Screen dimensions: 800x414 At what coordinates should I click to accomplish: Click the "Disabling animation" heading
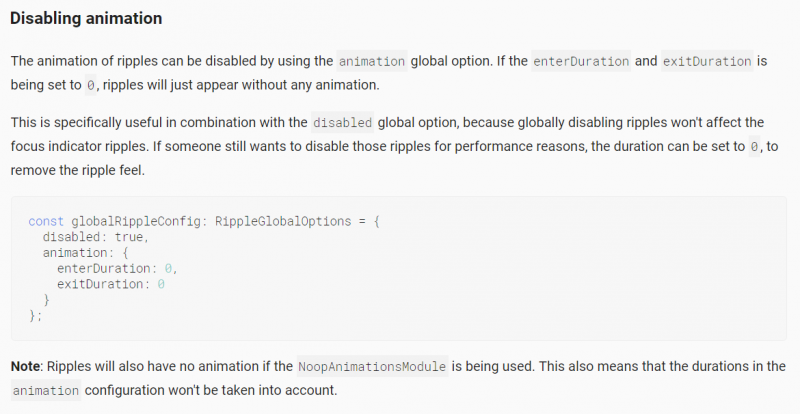point(87,19)
